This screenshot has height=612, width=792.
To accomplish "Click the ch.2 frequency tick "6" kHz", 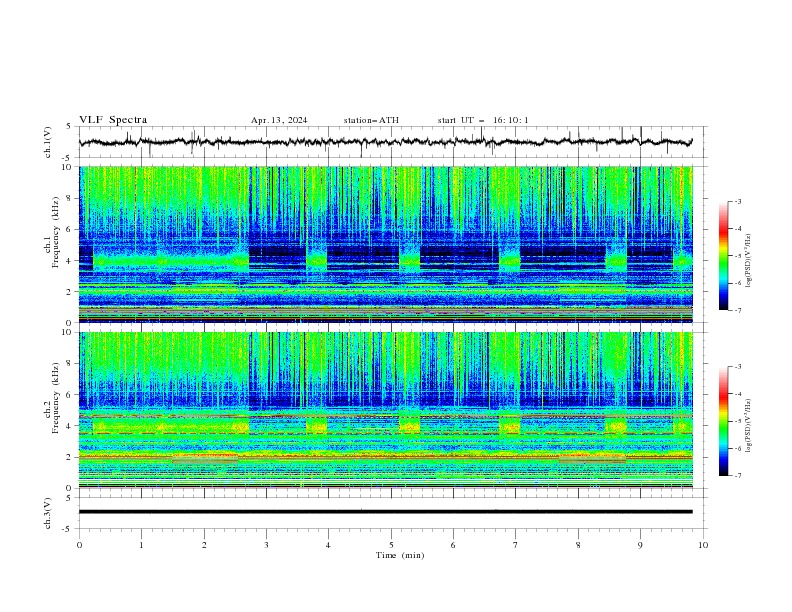I will click(x=71, y=395).
